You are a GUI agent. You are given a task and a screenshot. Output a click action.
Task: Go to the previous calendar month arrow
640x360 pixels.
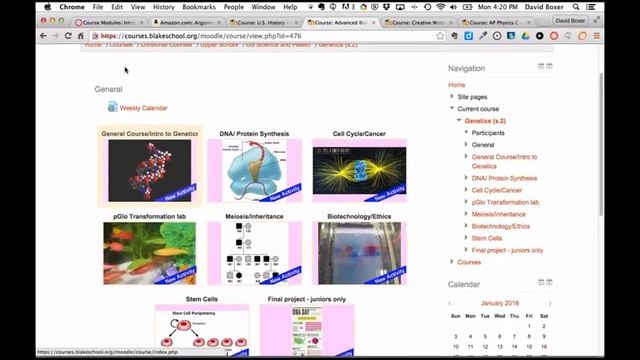[x=450, y=303]
